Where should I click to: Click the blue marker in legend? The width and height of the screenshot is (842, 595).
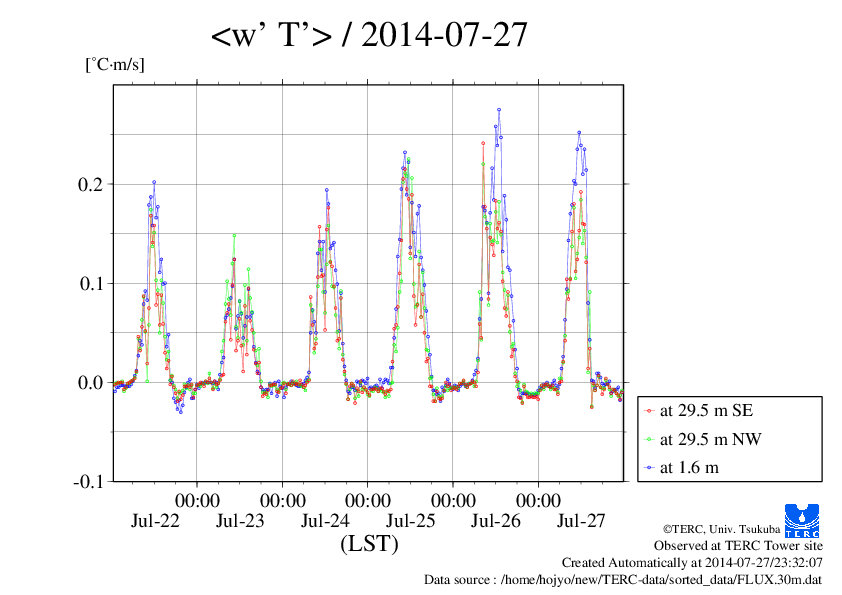649,468
